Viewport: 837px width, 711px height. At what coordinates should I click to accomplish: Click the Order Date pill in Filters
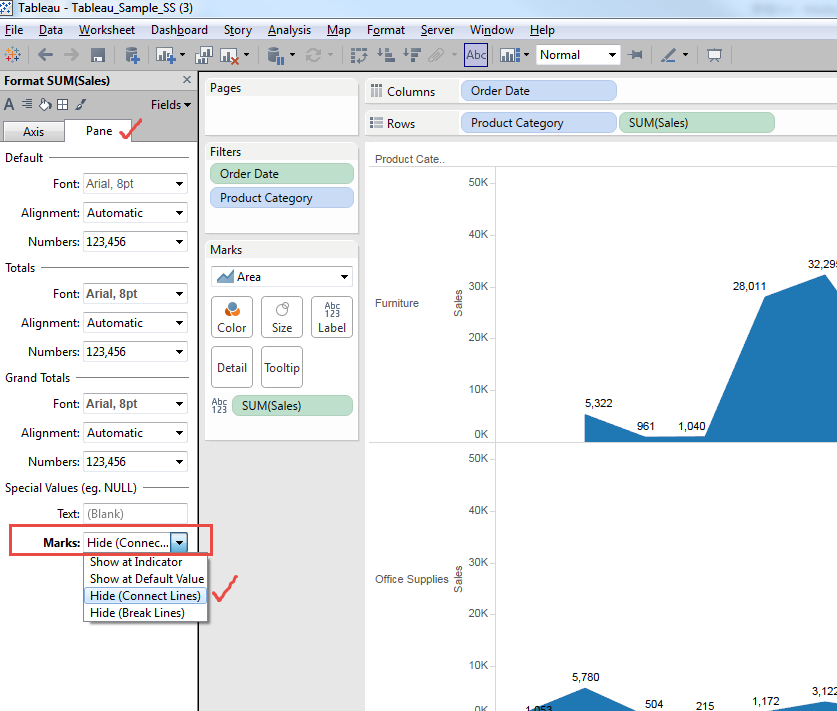(x=282, y=174)
